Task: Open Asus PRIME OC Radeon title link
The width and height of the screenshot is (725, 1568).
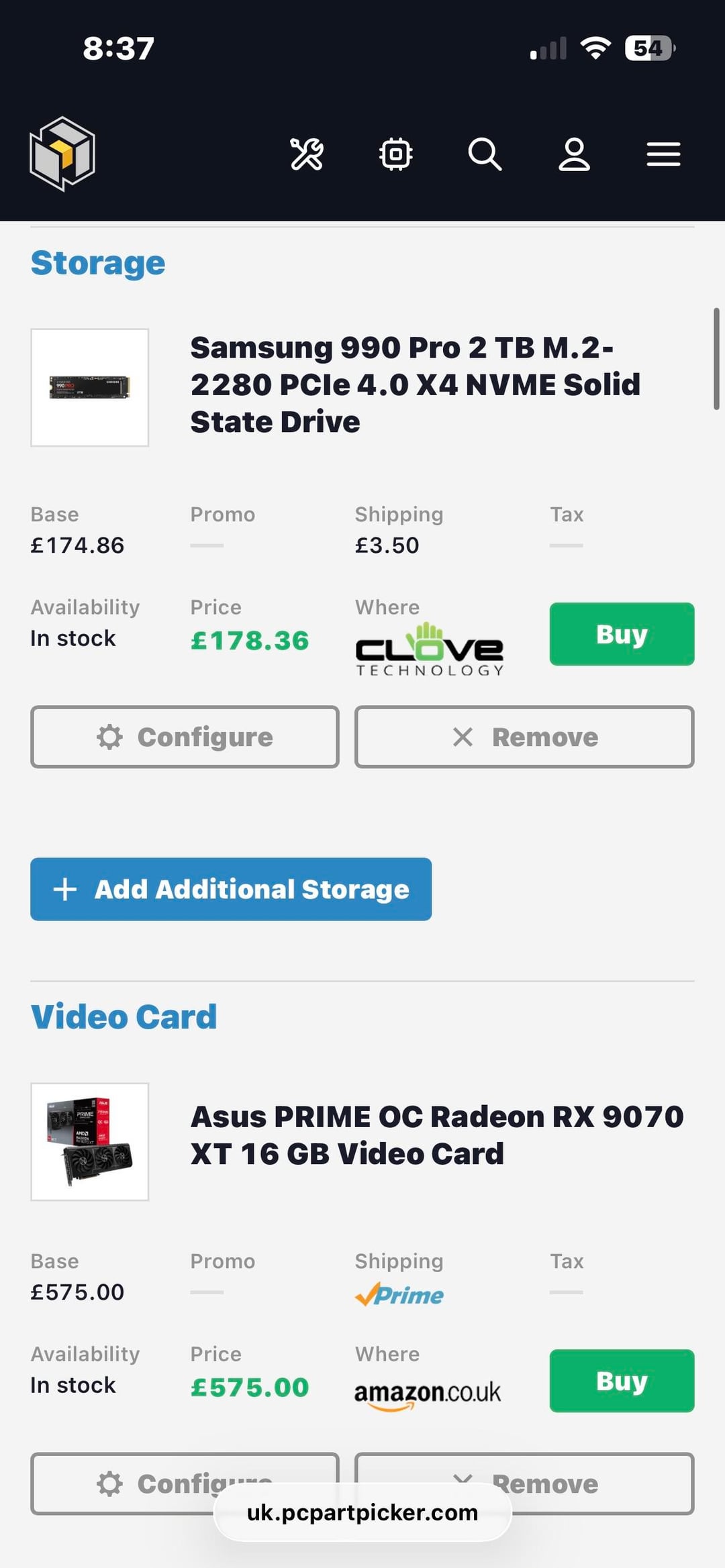Action: tap(437, 1135)
